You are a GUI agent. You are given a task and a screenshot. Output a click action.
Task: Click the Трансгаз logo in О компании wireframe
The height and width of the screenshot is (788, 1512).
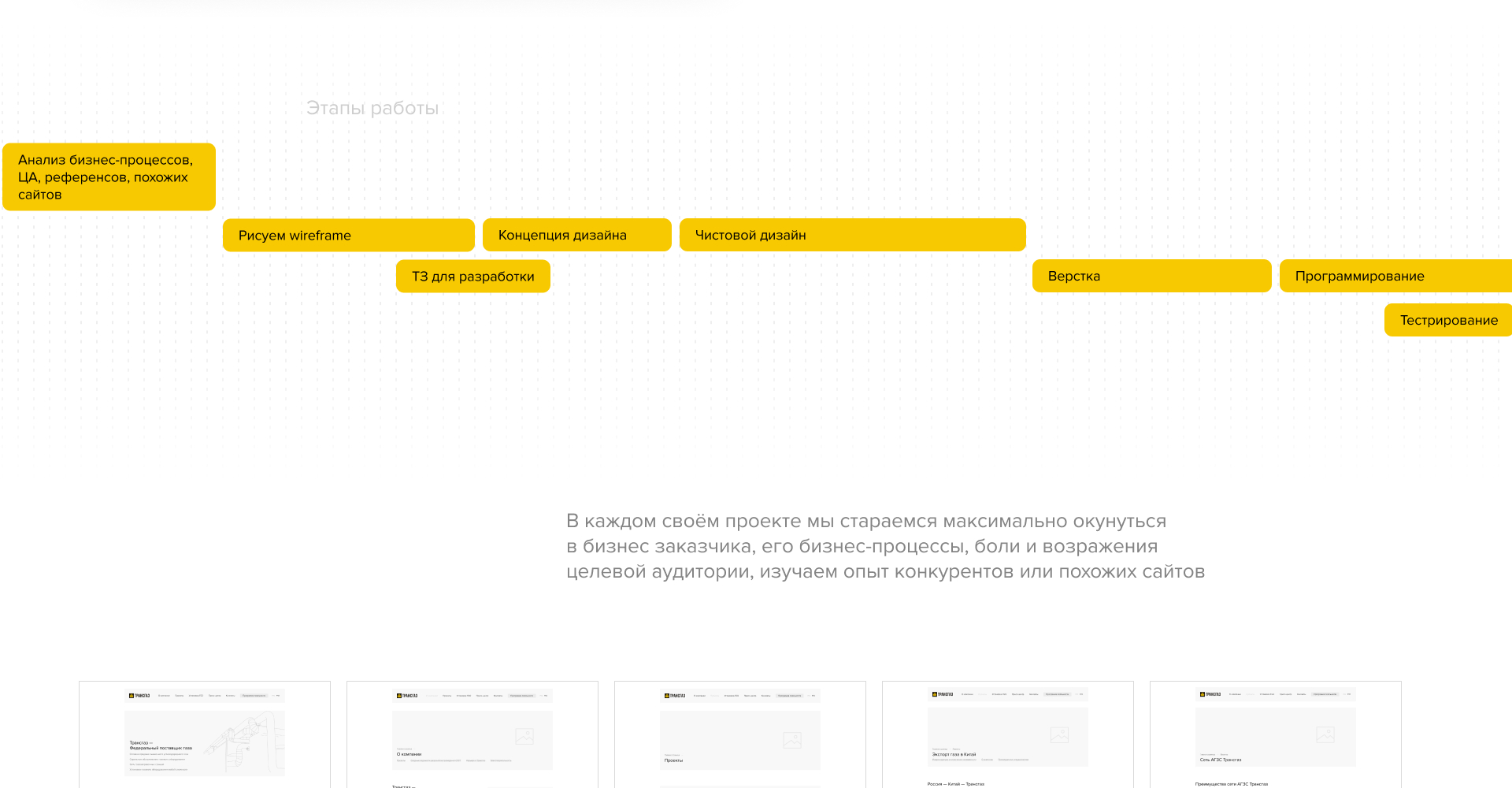point(407,696)
